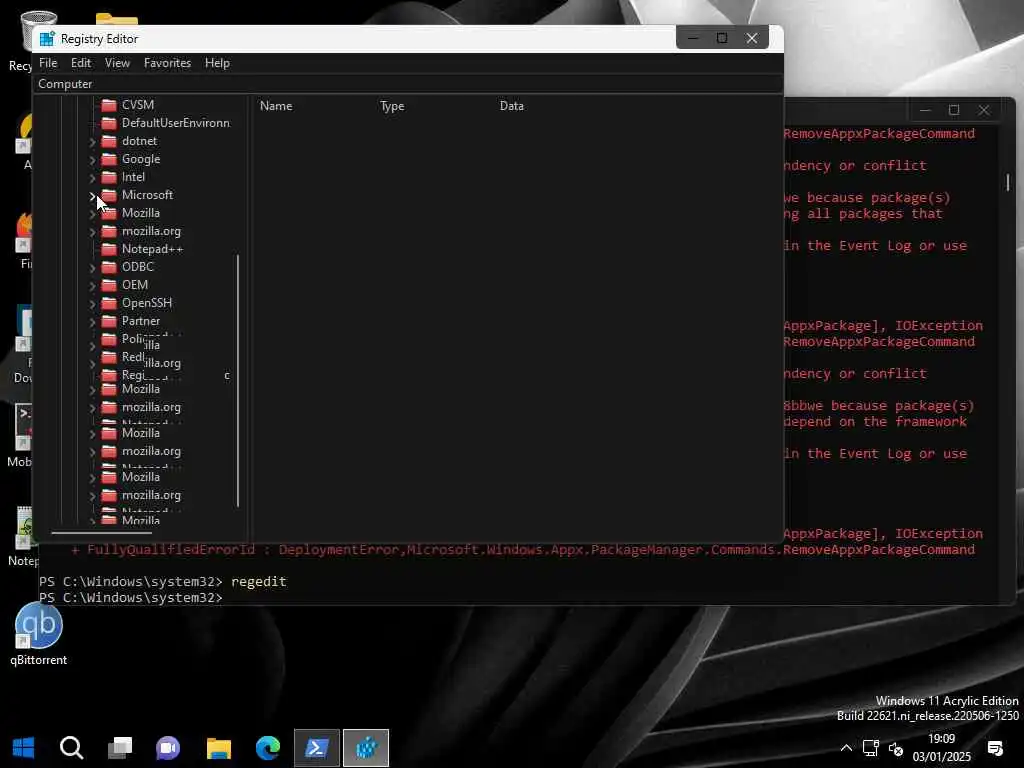
Task: Click the 'regedit' command text in PowerShell
Action: click(x=259, y=581)
